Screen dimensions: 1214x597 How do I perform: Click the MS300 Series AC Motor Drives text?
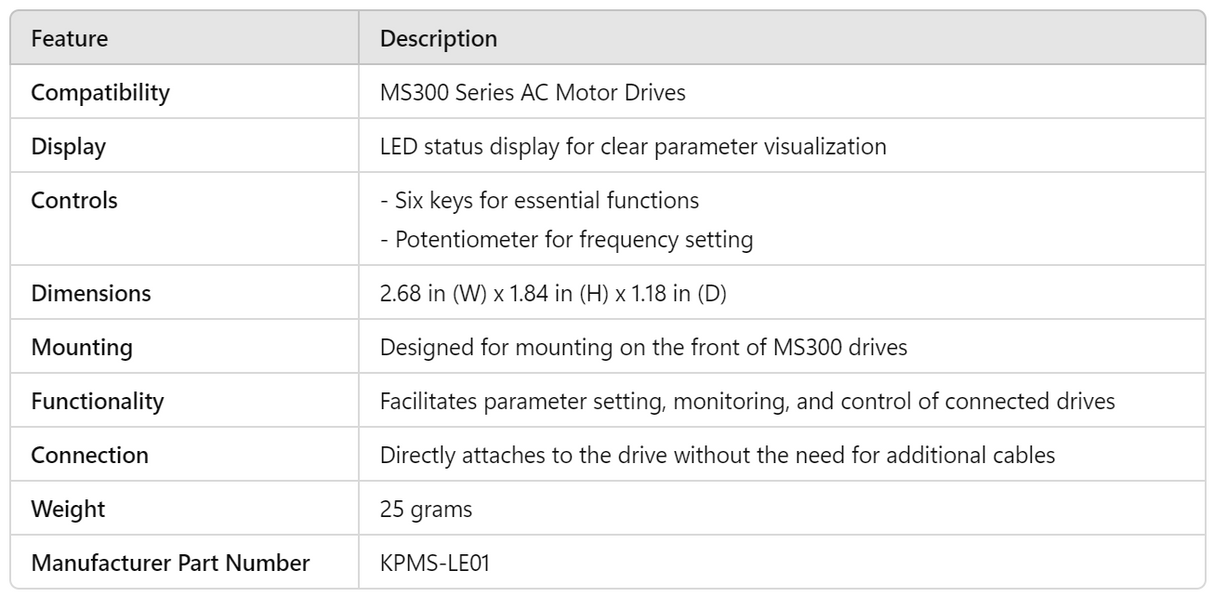pos(532,93)
